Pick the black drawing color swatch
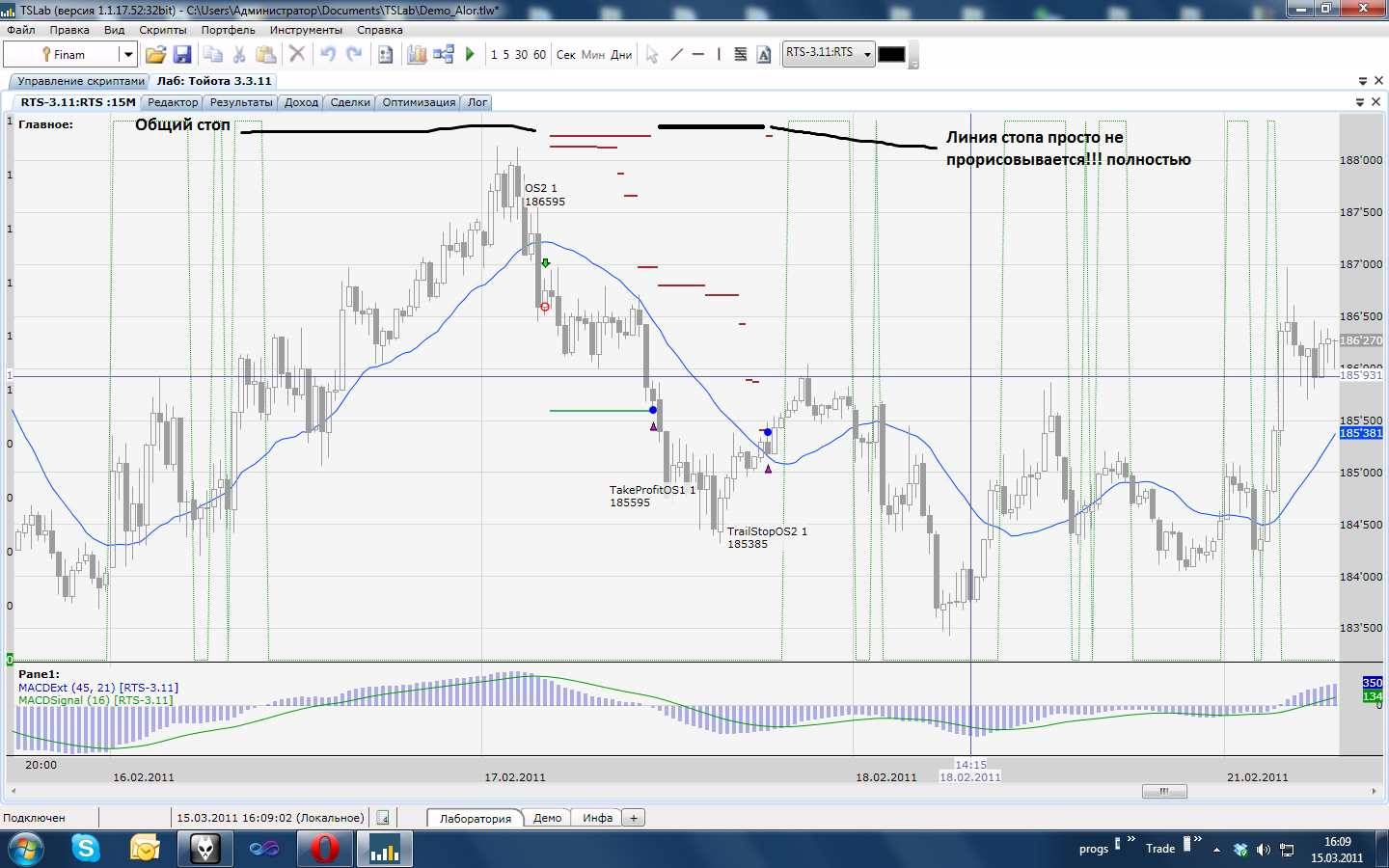 click(x=891, y=54)
